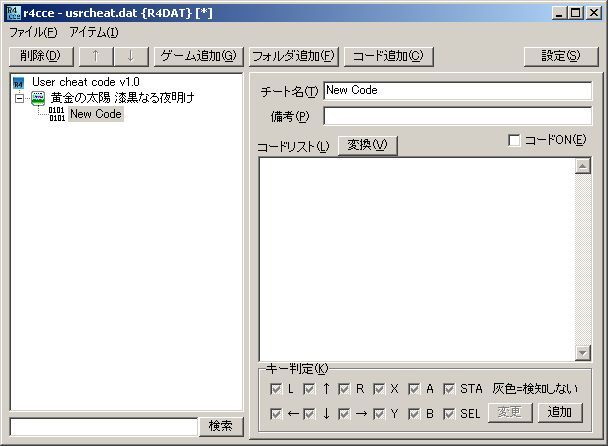Click the search box beside 検索
The image size is (608, 446).
coord(104,427)
